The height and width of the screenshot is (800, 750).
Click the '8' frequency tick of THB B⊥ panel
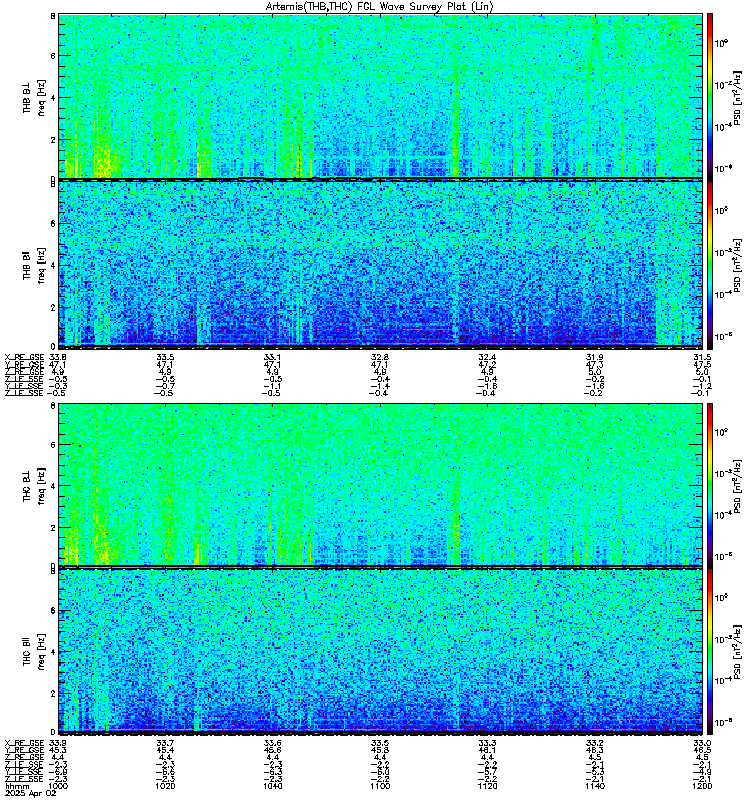point(53,16)
